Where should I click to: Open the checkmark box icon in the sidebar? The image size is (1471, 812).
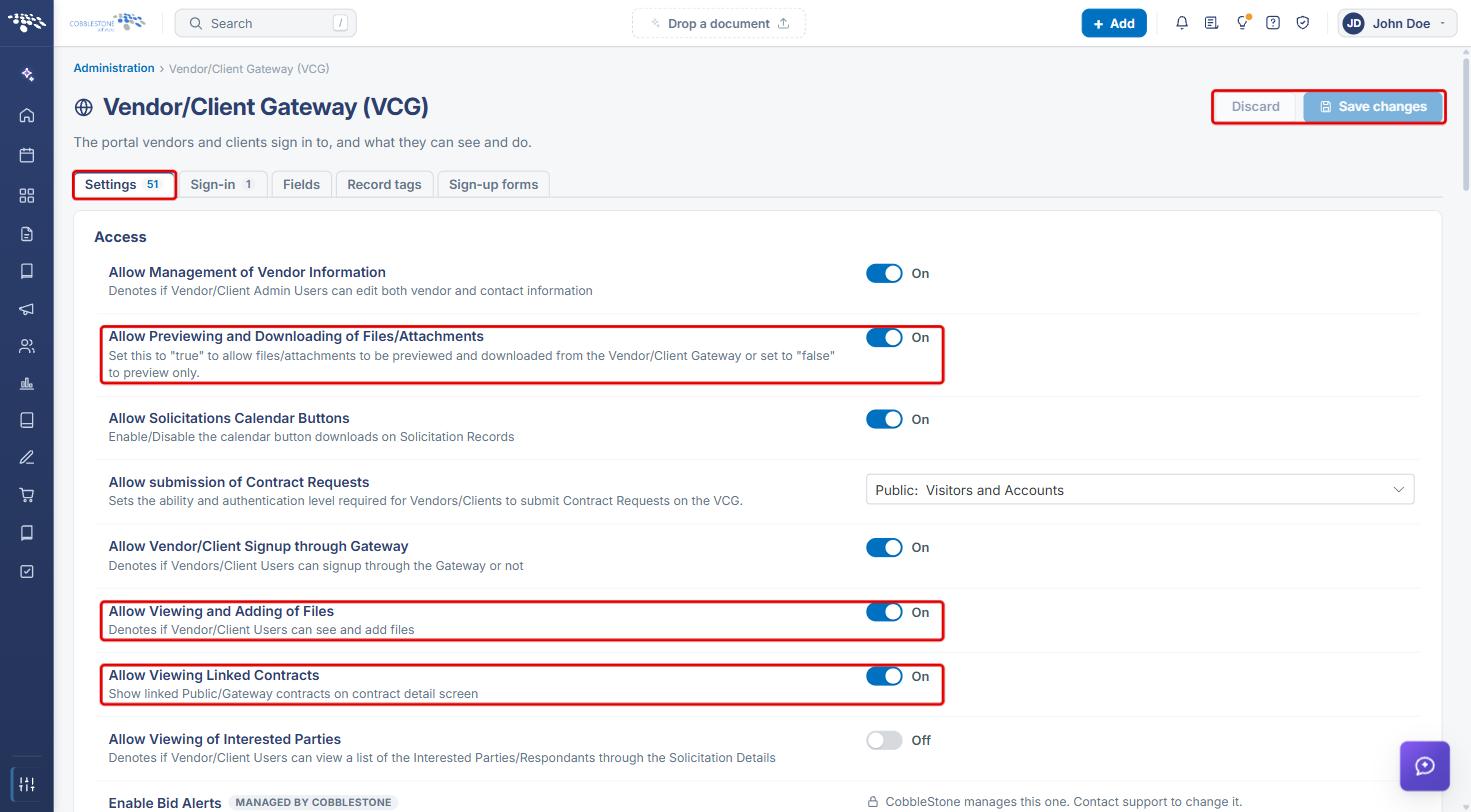pos(27,571)
